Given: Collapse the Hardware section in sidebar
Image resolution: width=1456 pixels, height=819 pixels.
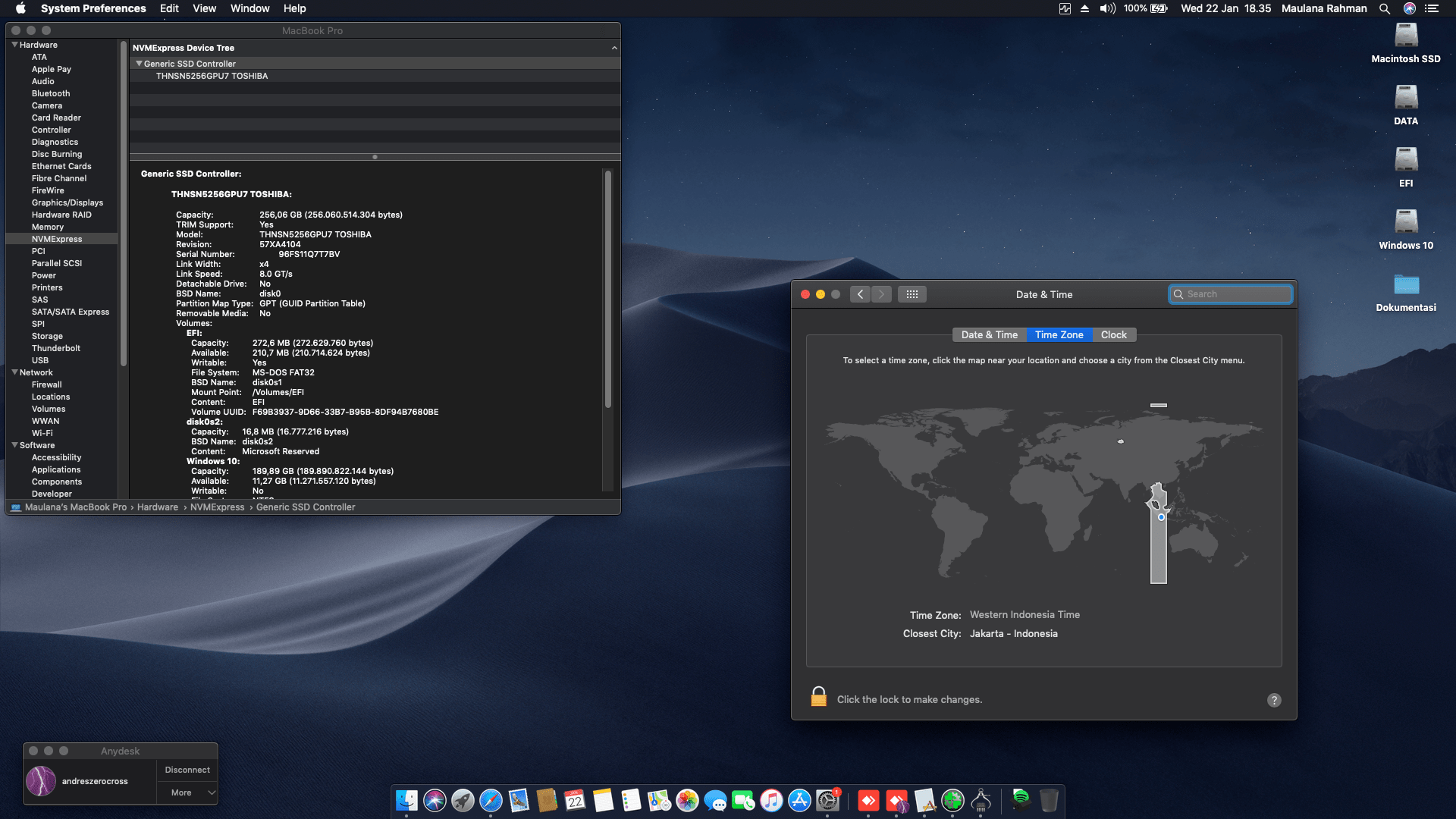Looking at the screenshot, I should click(14, 45).
